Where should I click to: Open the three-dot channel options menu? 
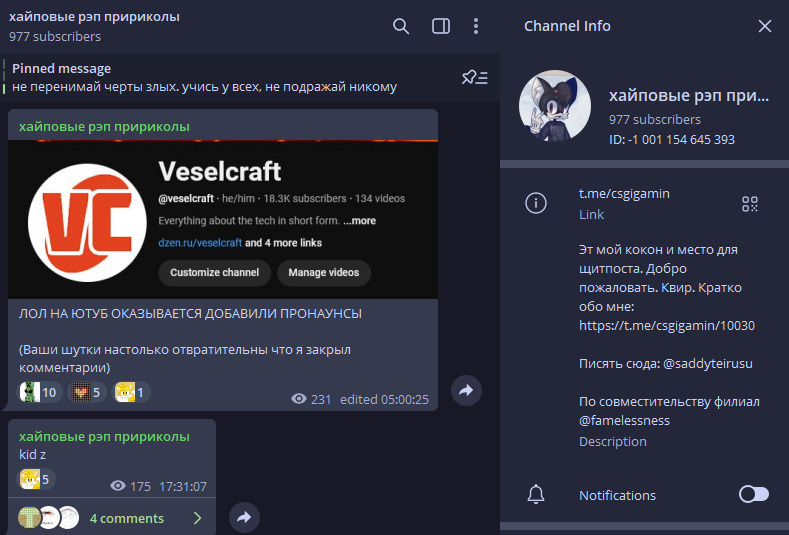[x=476, y=26]
